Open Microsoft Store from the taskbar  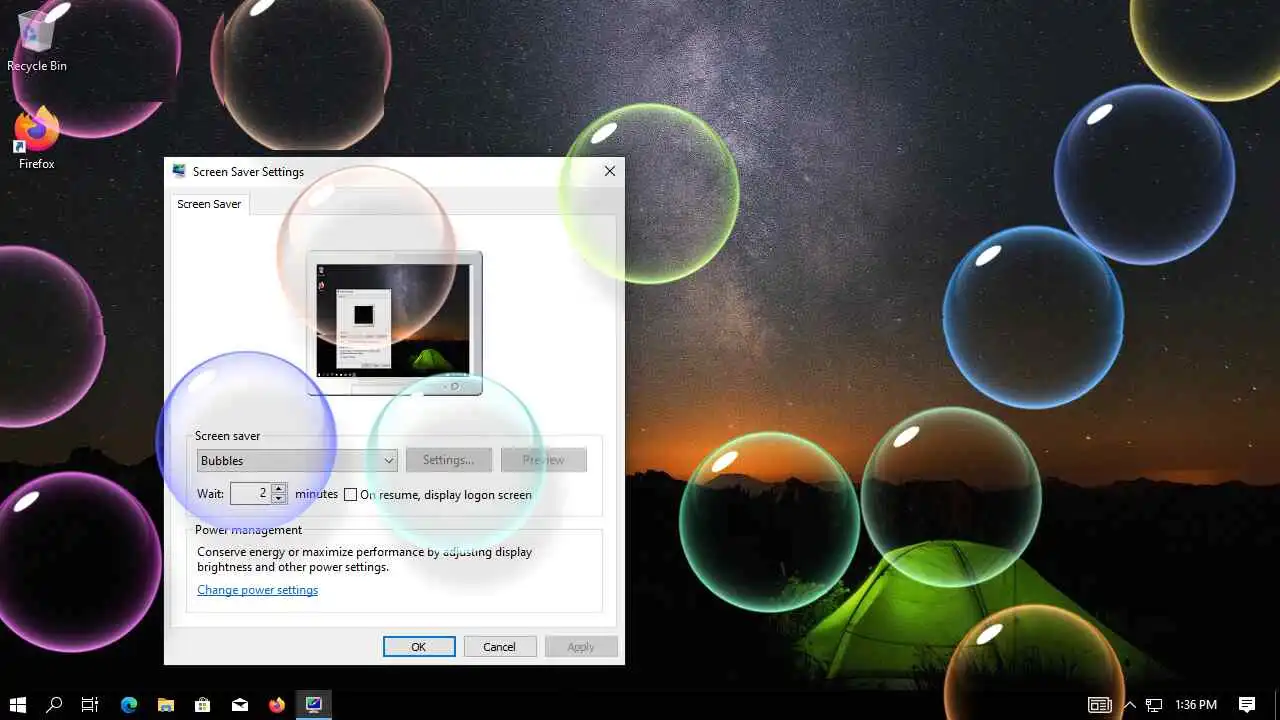(x=203, y=705)
